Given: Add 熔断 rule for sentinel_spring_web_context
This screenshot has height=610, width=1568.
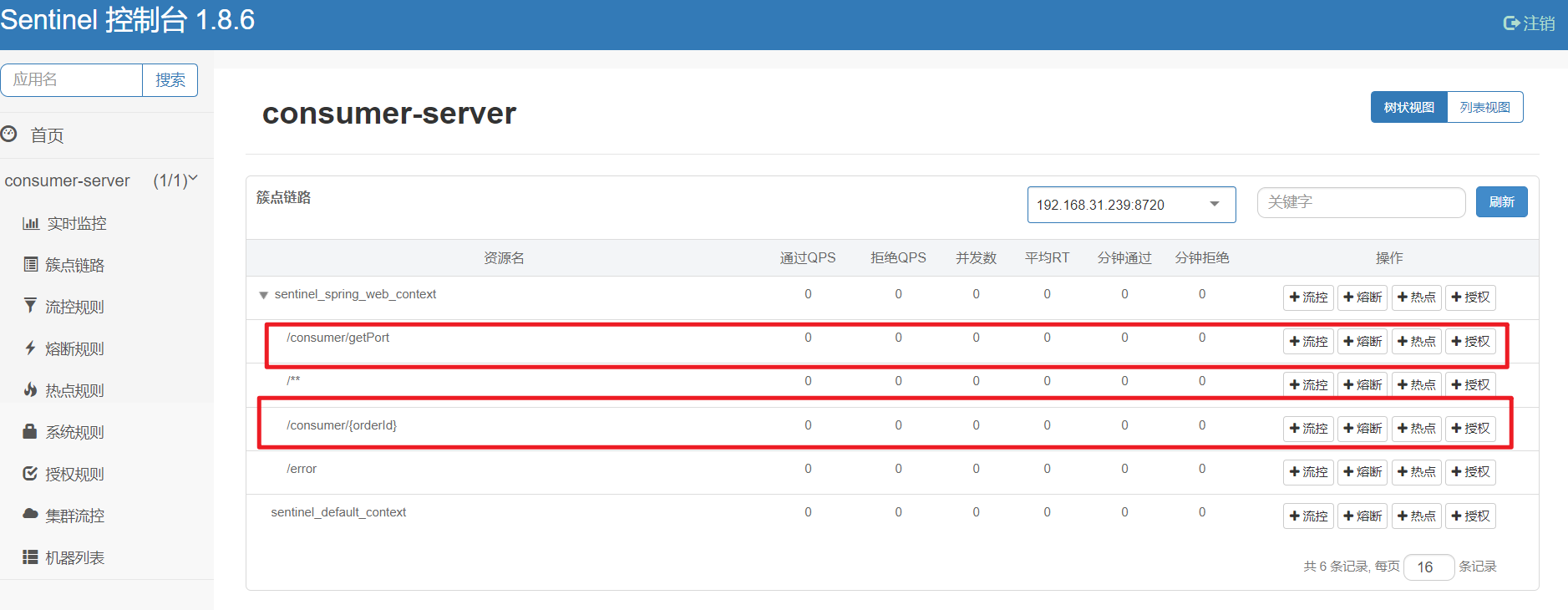Looking at the screenshot, I should (x=1362, y=297).
